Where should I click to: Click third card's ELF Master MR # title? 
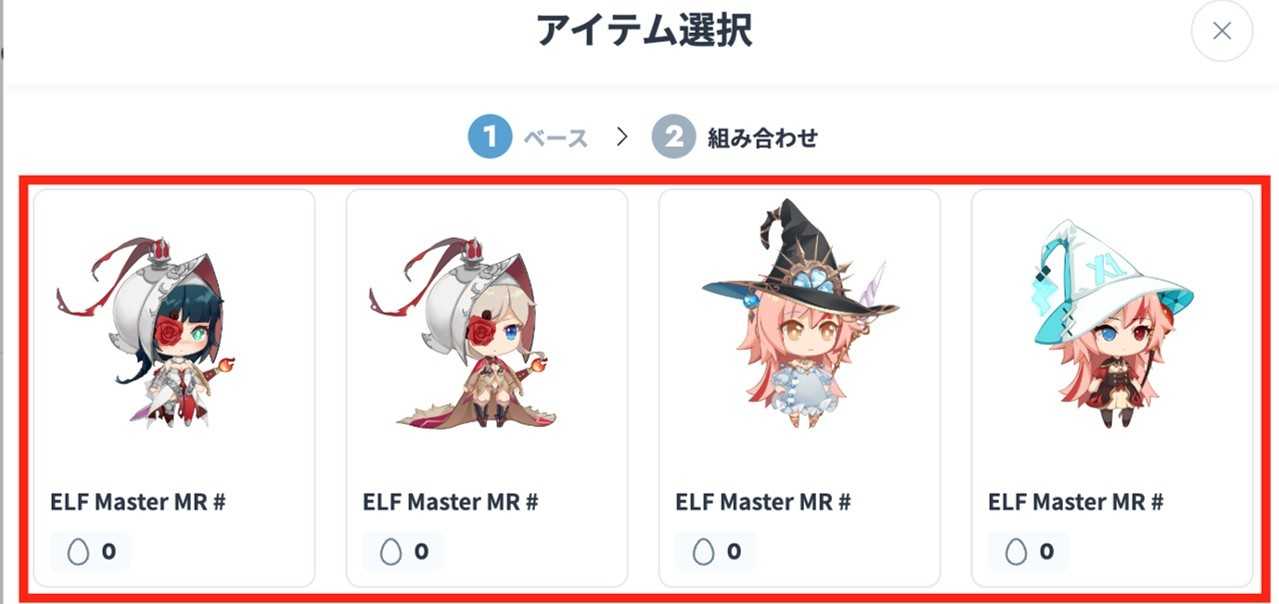point(763,502)
